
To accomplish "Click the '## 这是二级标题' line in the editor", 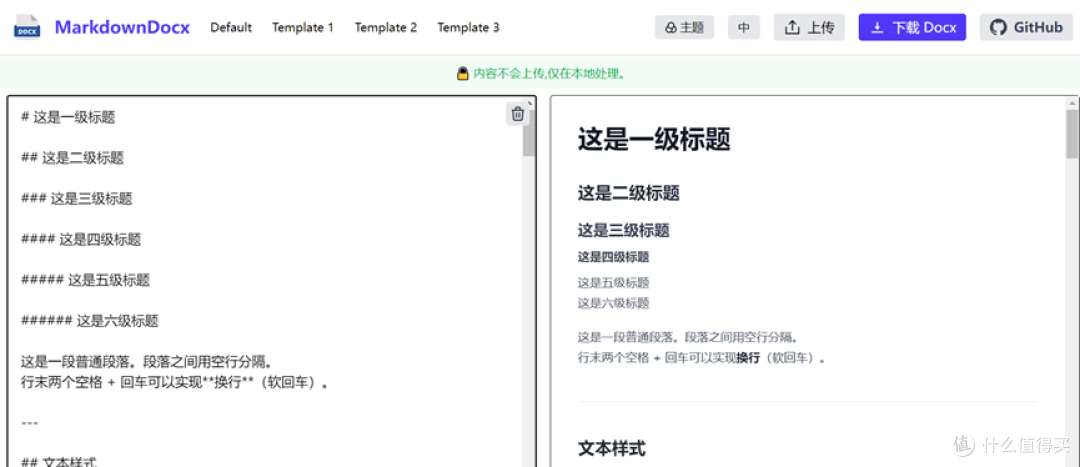I will [x=72, y=158].
